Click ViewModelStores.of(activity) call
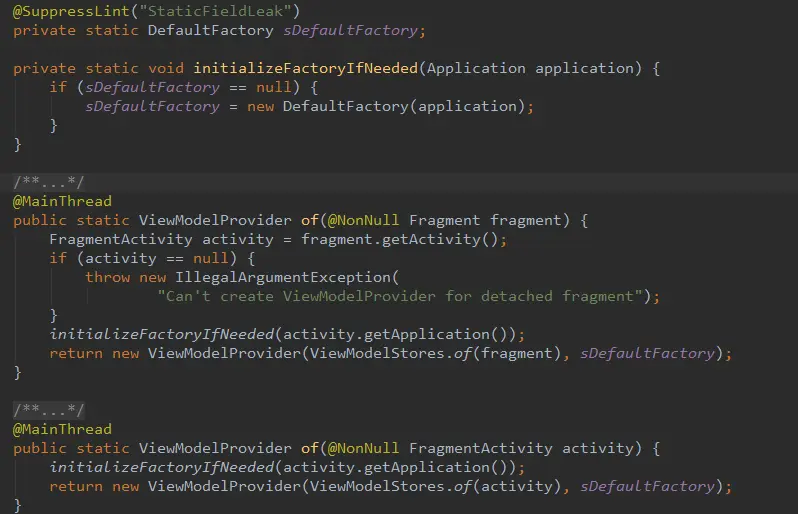Image resolution: width=798 pixels, height=514 pixels. coord(436,486)
